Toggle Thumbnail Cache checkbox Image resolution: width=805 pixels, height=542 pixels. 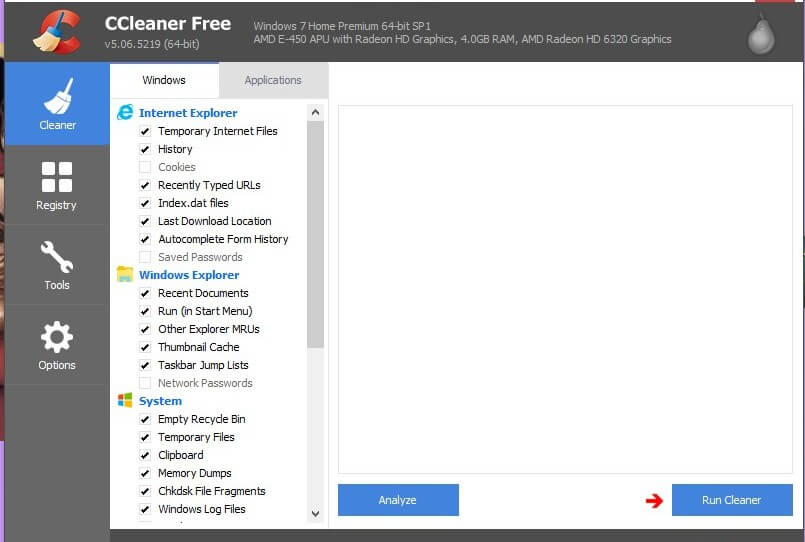click(145, 347)
